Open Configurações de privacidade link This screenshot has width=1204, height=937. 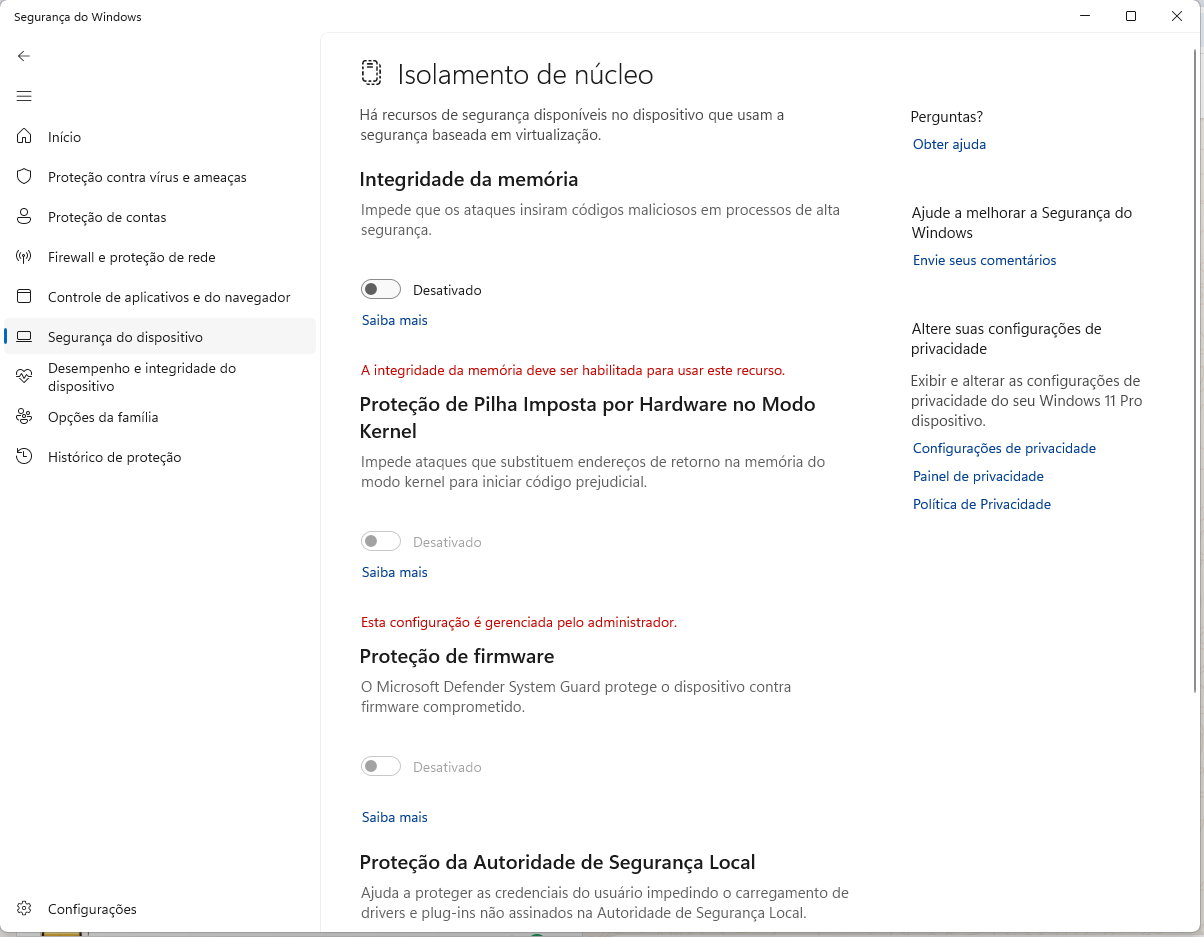(x=1004, y=448)
